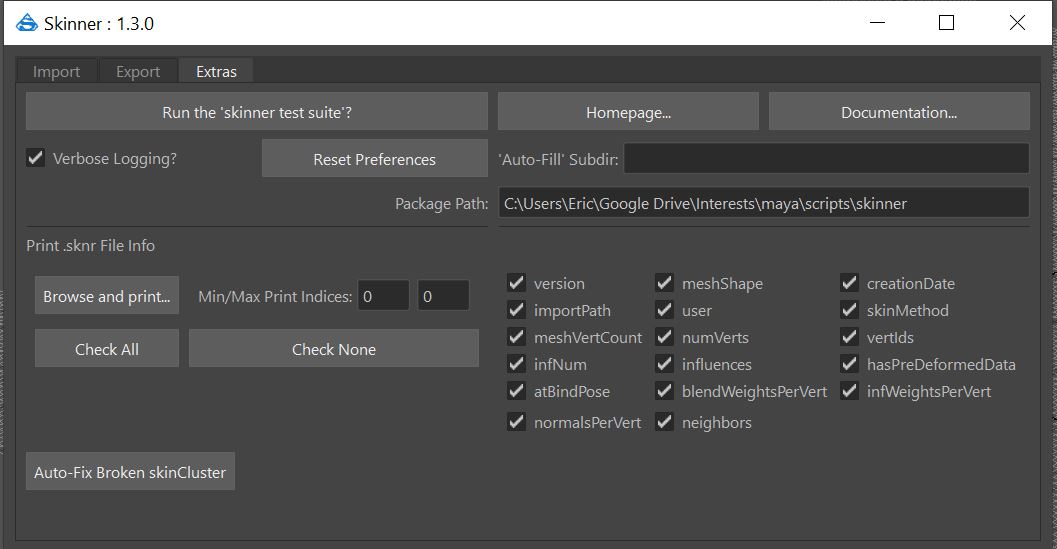Toggle the vertIds checkbox
The width and height of the screenshot is (1057, 549).
click(x=849, y=337)
